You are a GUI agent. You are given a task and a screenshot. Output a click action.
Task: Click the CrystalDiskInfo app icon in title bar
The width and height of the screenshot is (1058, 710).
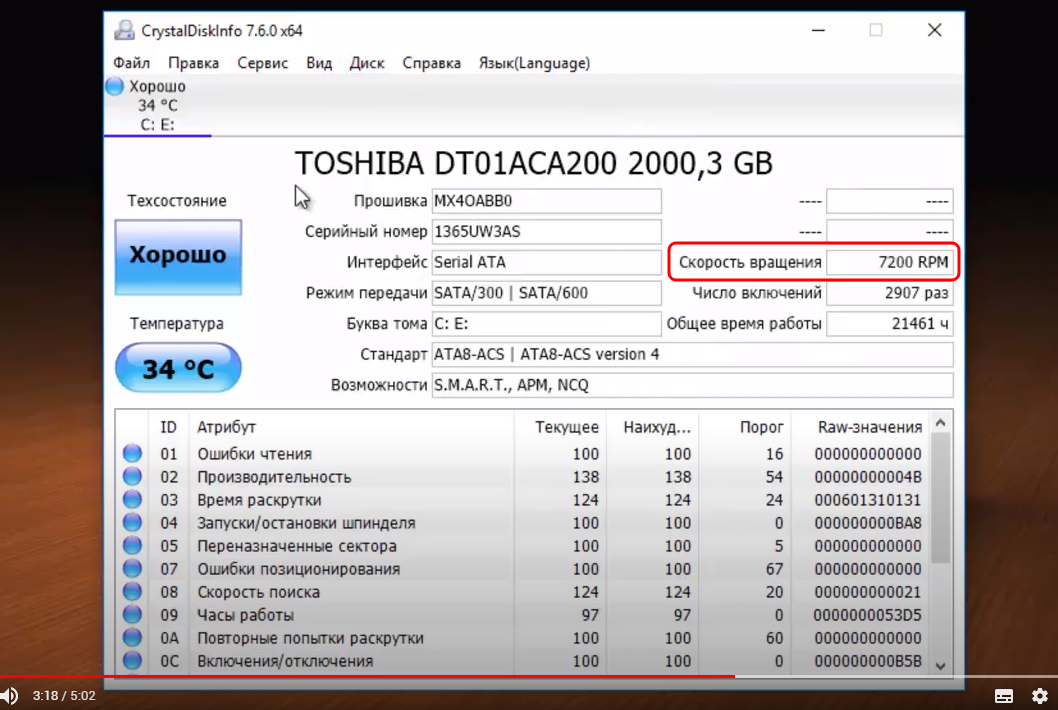click(125, 30)
